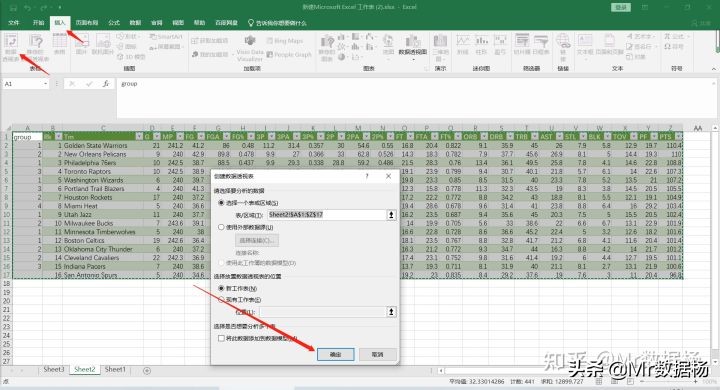720x390 pixels.
Task: Insert a Column sparkline
Action: (481, 45)
